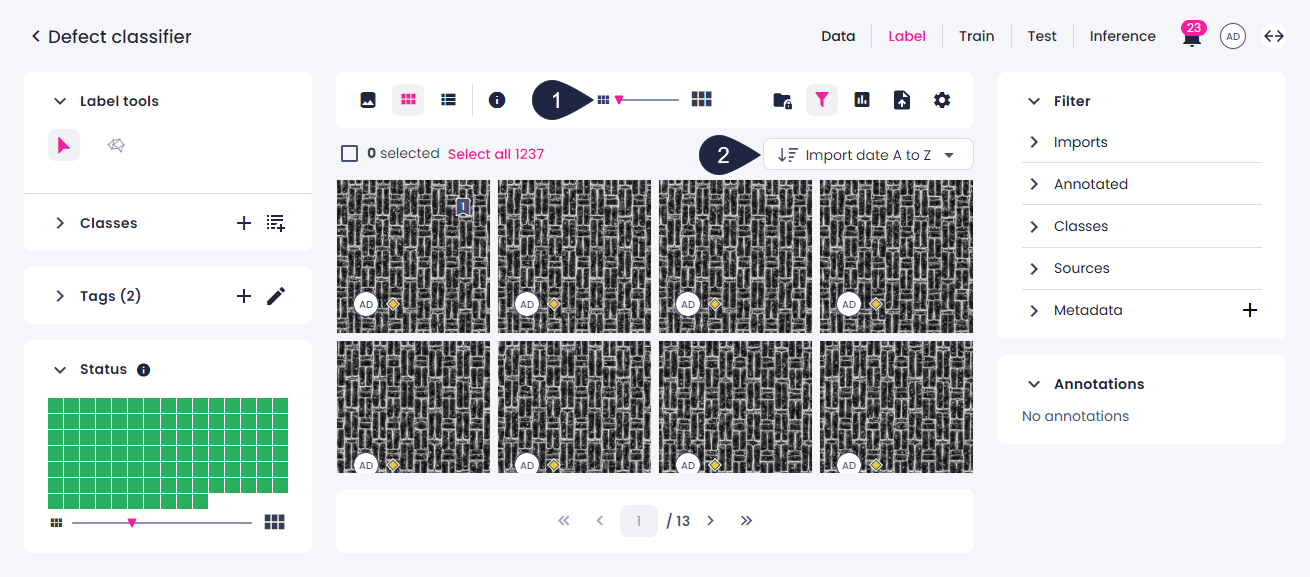The image size is (1310, 577).
Task: Collapse the Filter panel
Action: click(x=1034, y=101)
